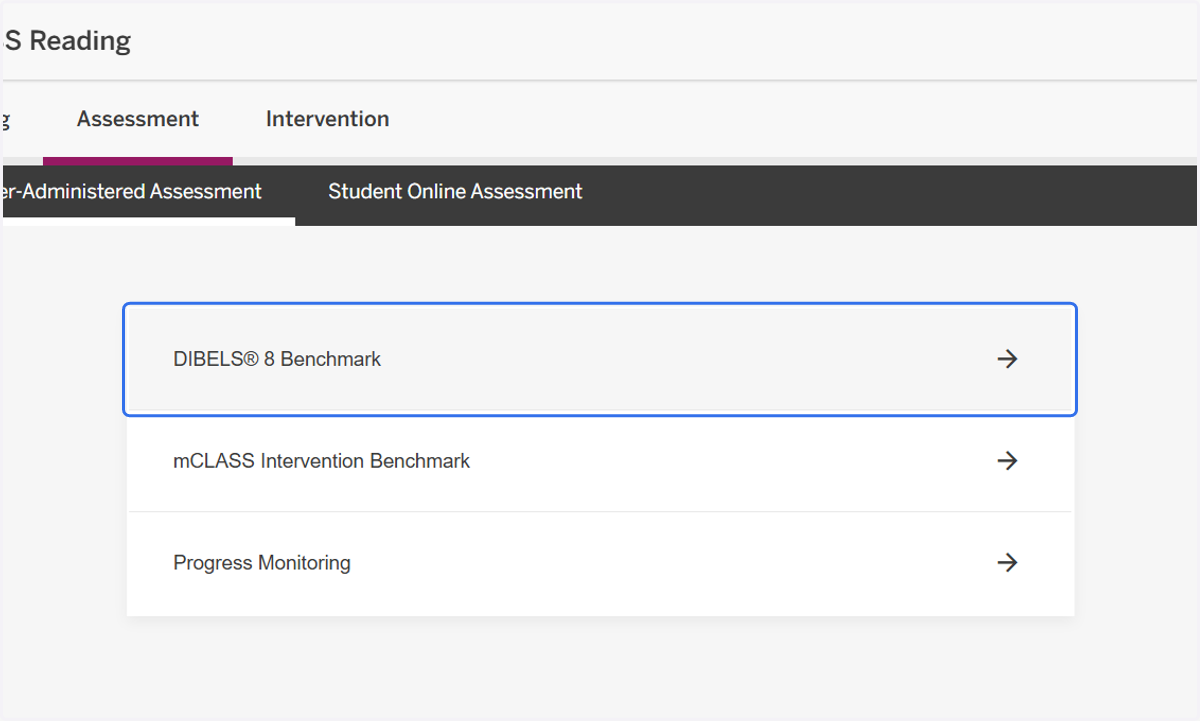Viewport: 1200px width, 721px height.
Task: Open mCLASS Intervention Benchmark option
Action: tap(600, 461)
